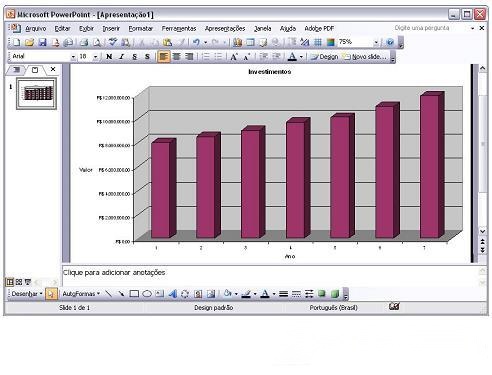492x375 pixels.
Task: Align text to the right
Action: pyautogui.click(x=189, y=57)
